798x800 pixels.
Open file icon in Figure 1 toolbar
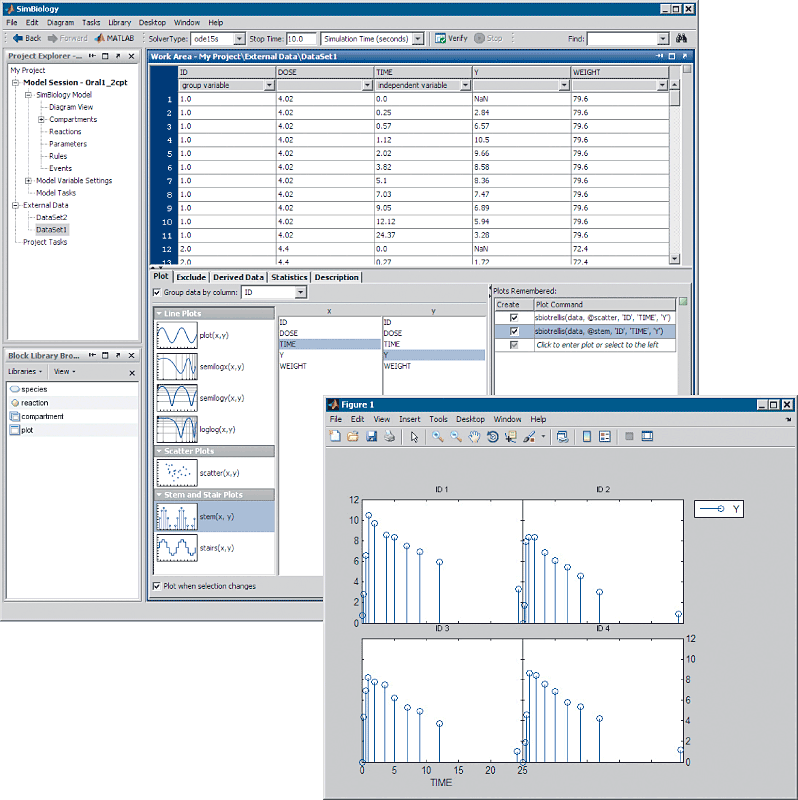click(353, 437)
